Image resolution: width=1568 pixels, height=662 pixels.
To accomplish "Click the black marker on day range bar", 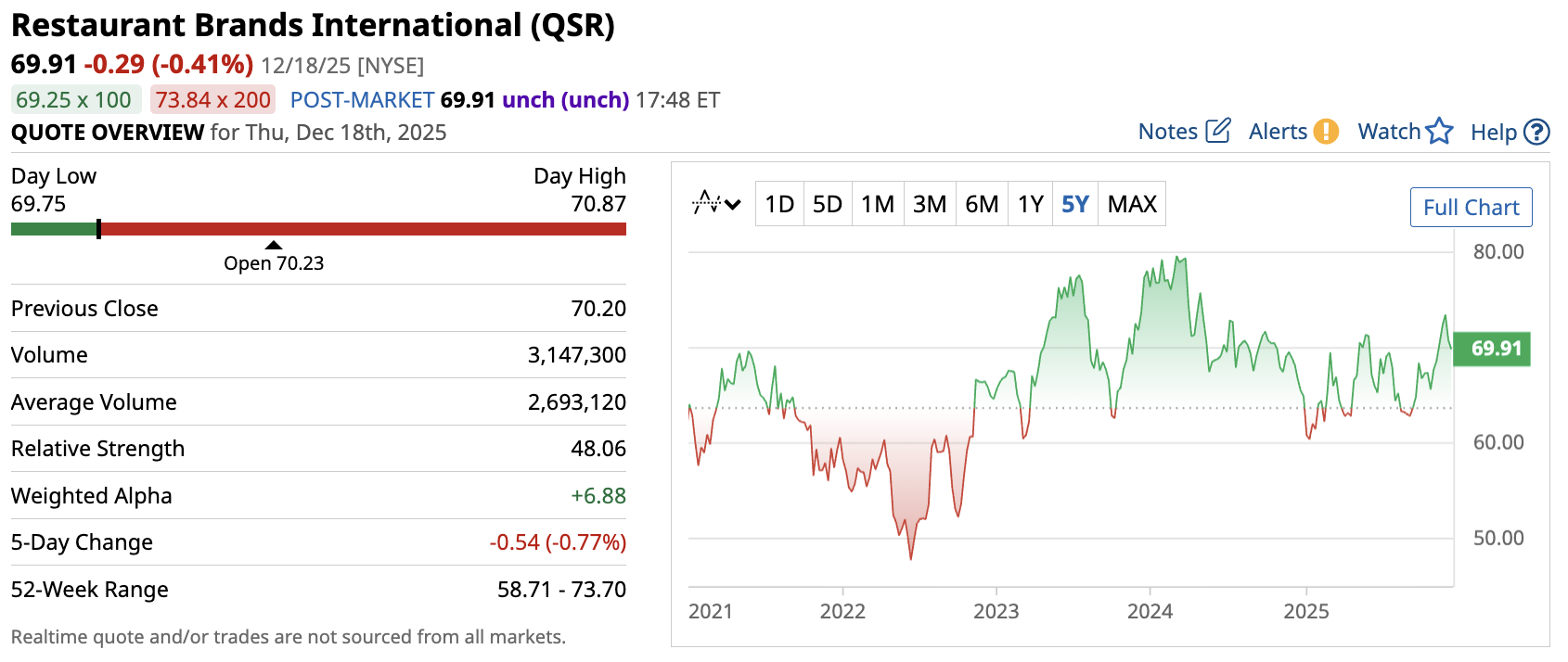I will (98, 229).
